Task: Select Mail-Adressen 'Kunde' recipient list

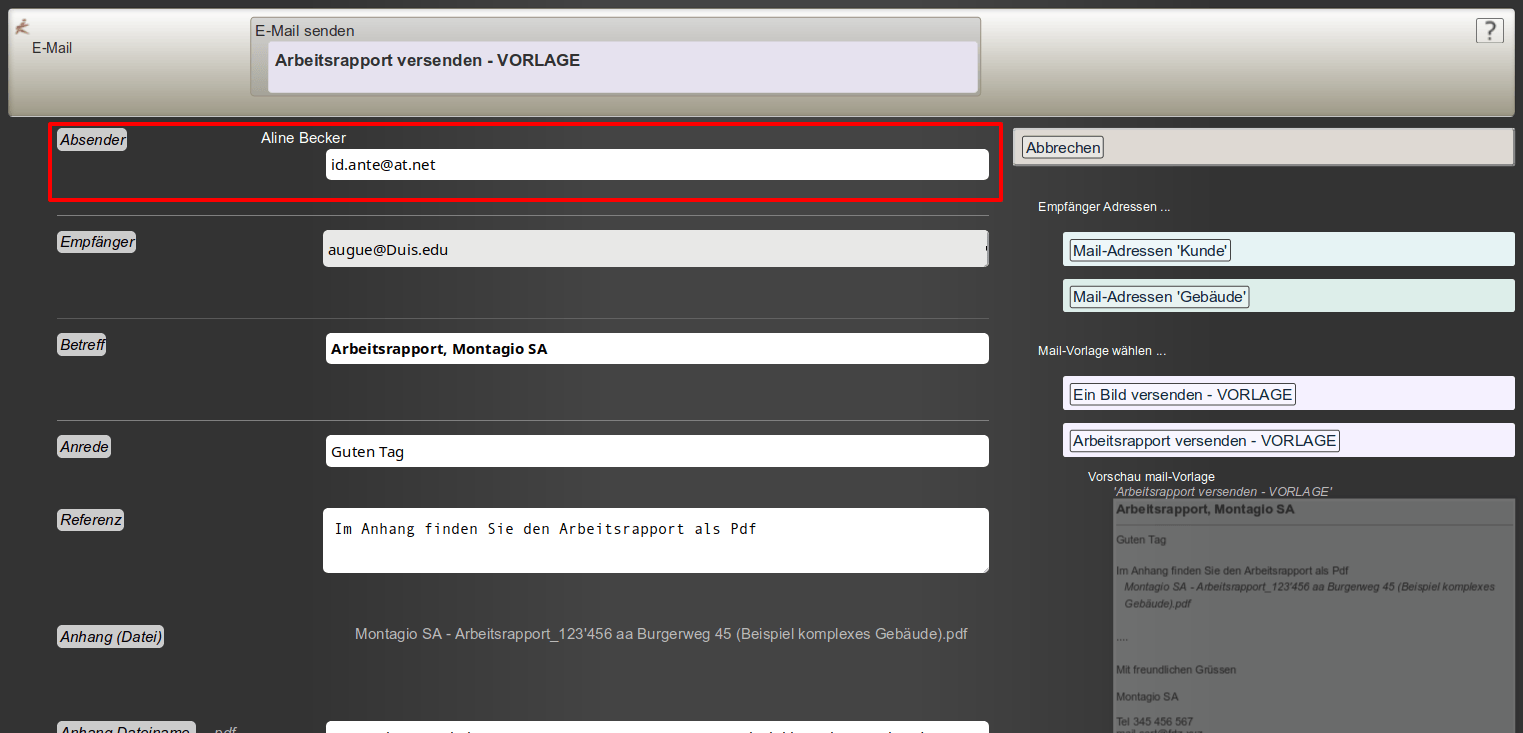Action: click(x=1150, y=251)
